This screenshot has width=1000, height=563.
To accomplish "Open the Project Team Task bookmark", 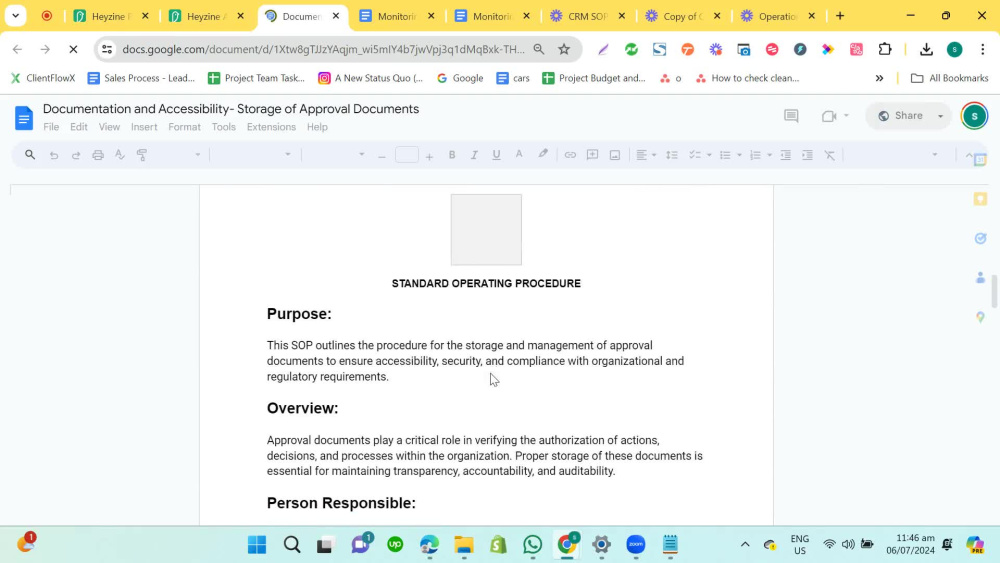I will 256,78.
